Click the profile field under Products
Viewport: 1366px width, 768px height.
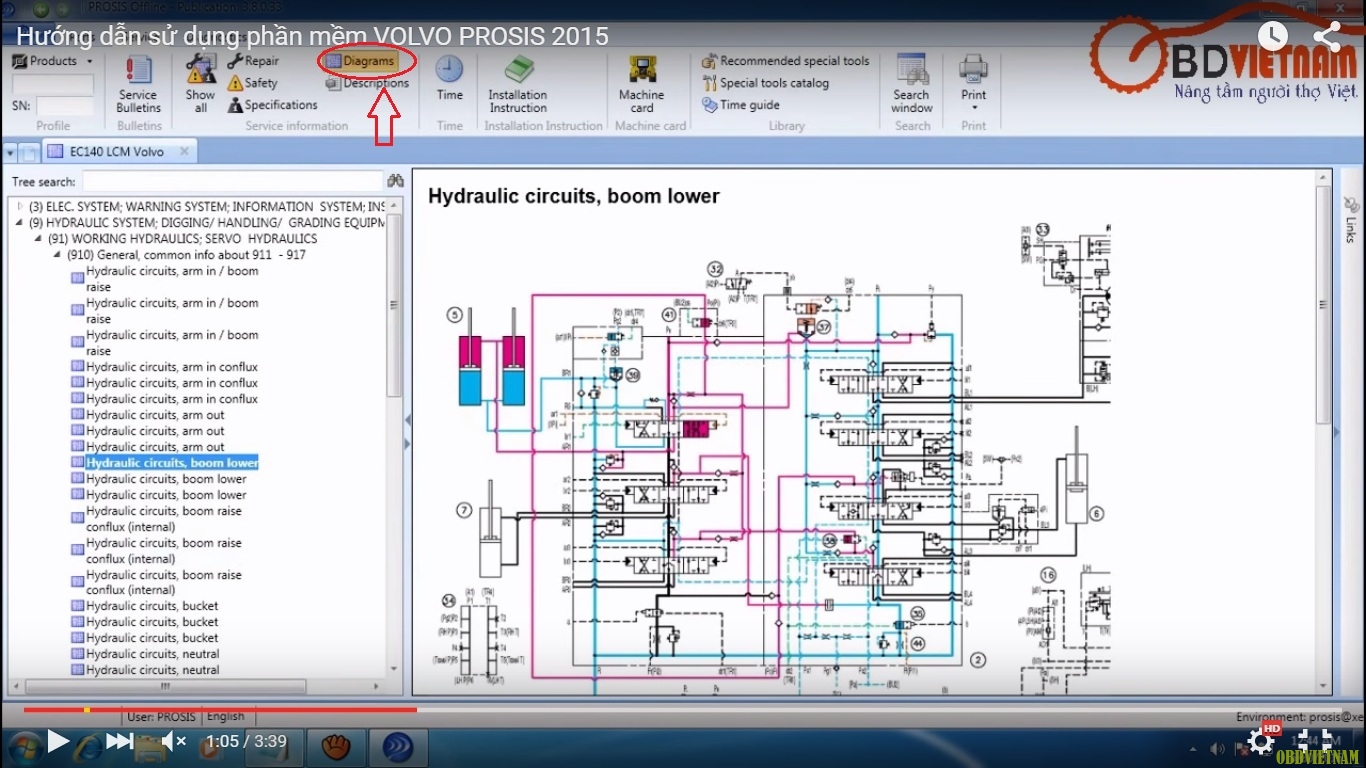click(x=52, y=84)
